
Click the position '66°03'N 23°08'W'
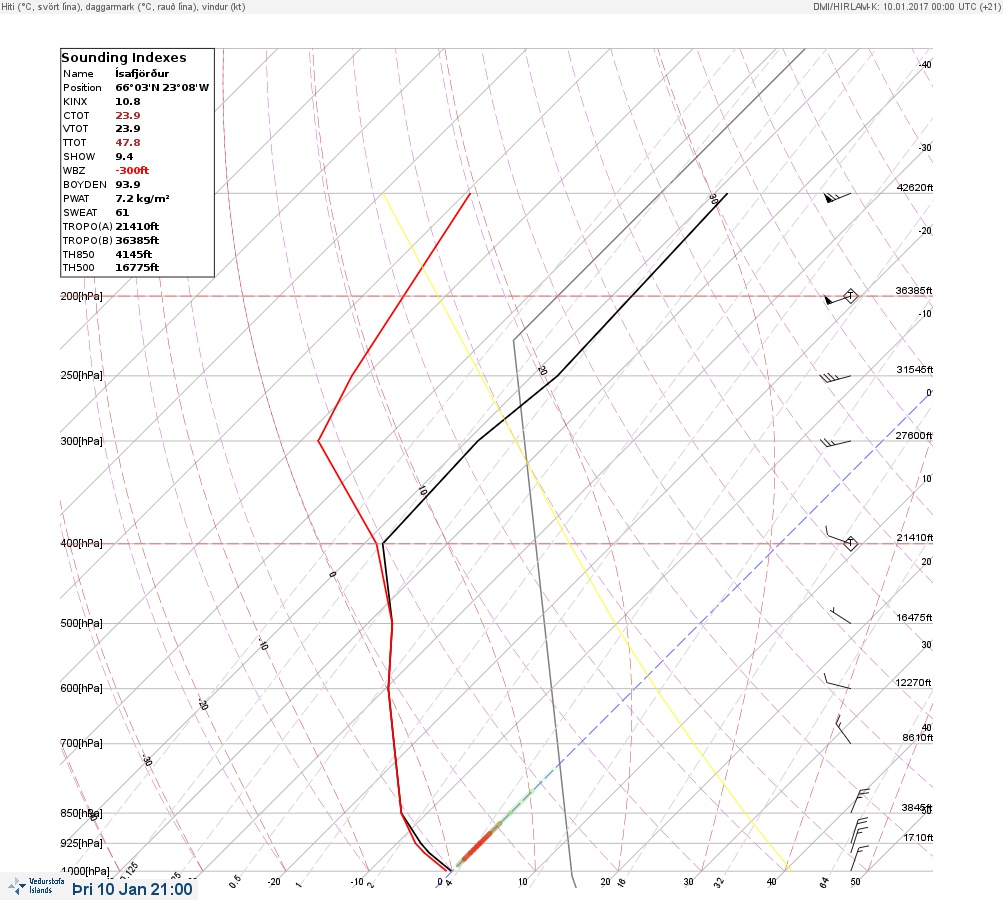pos(162,88)
